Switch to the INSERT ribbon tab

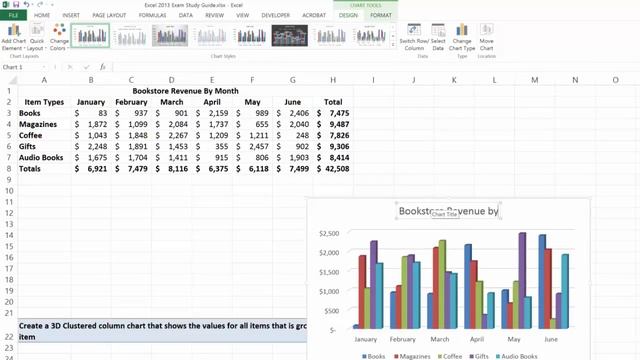click(x=71, y=15)
